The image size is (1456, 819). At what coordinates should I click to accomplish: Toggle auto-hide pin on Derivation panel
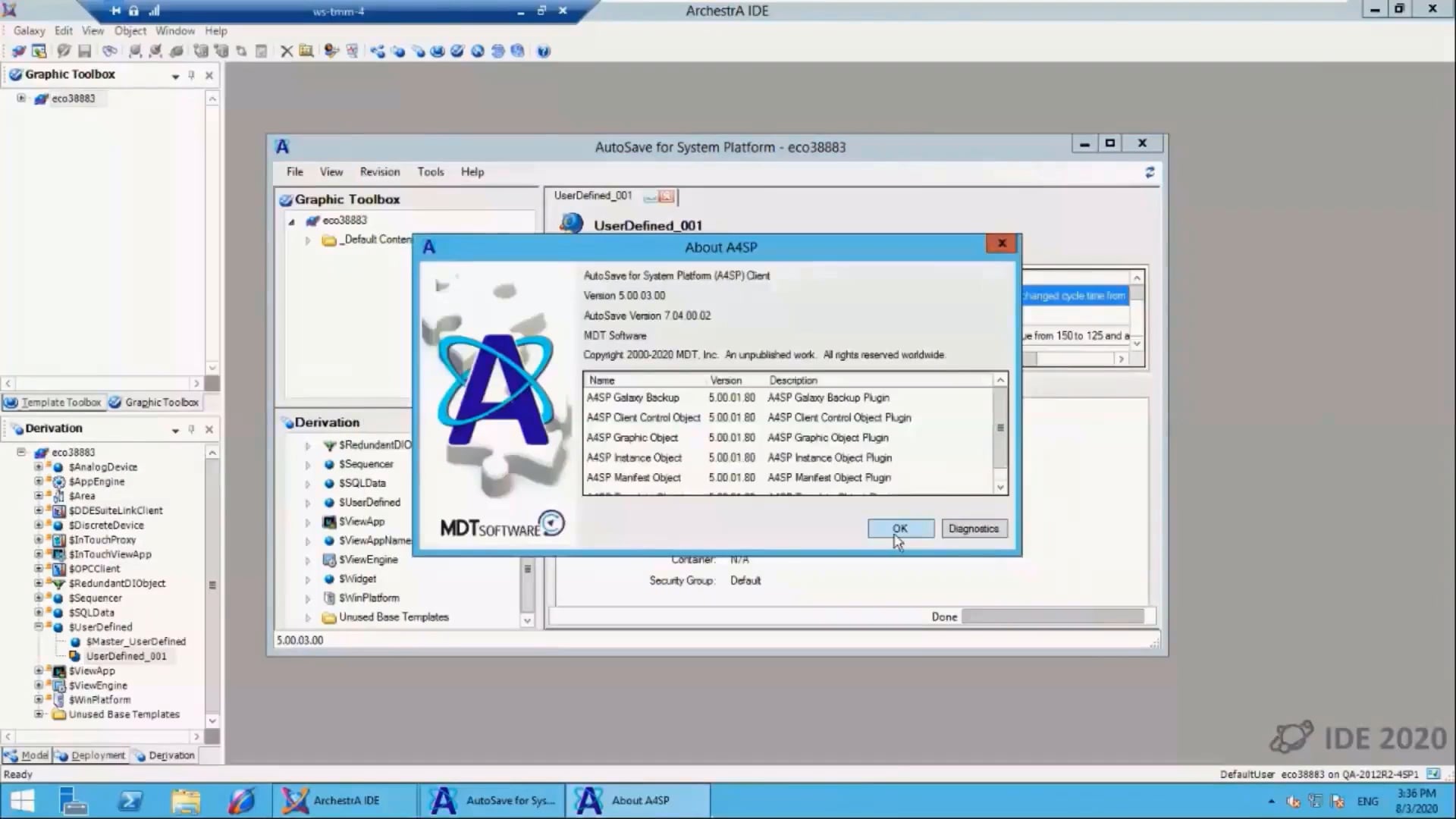click(191, 429)
